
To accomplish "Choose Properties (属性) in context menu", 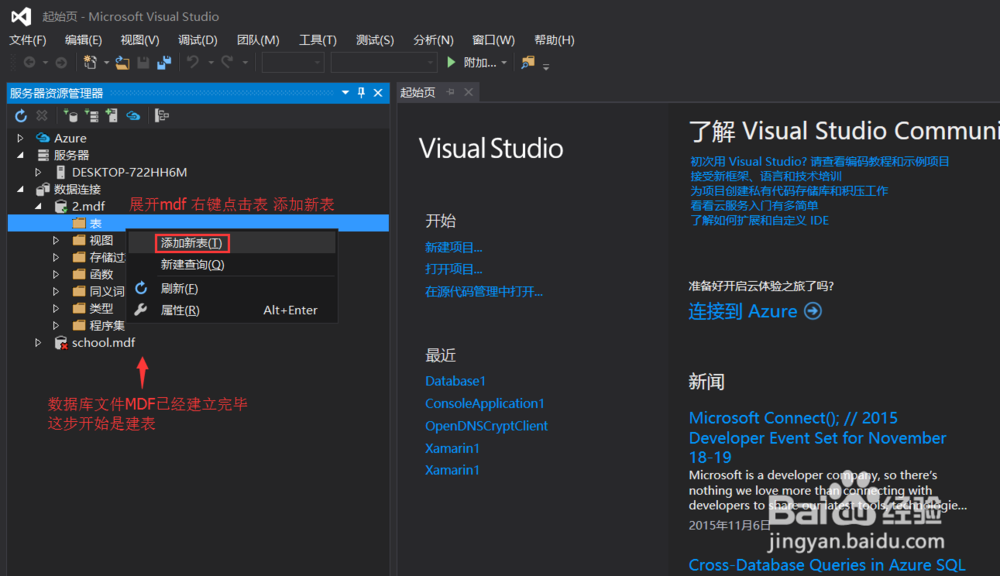I will pos(232,310).
